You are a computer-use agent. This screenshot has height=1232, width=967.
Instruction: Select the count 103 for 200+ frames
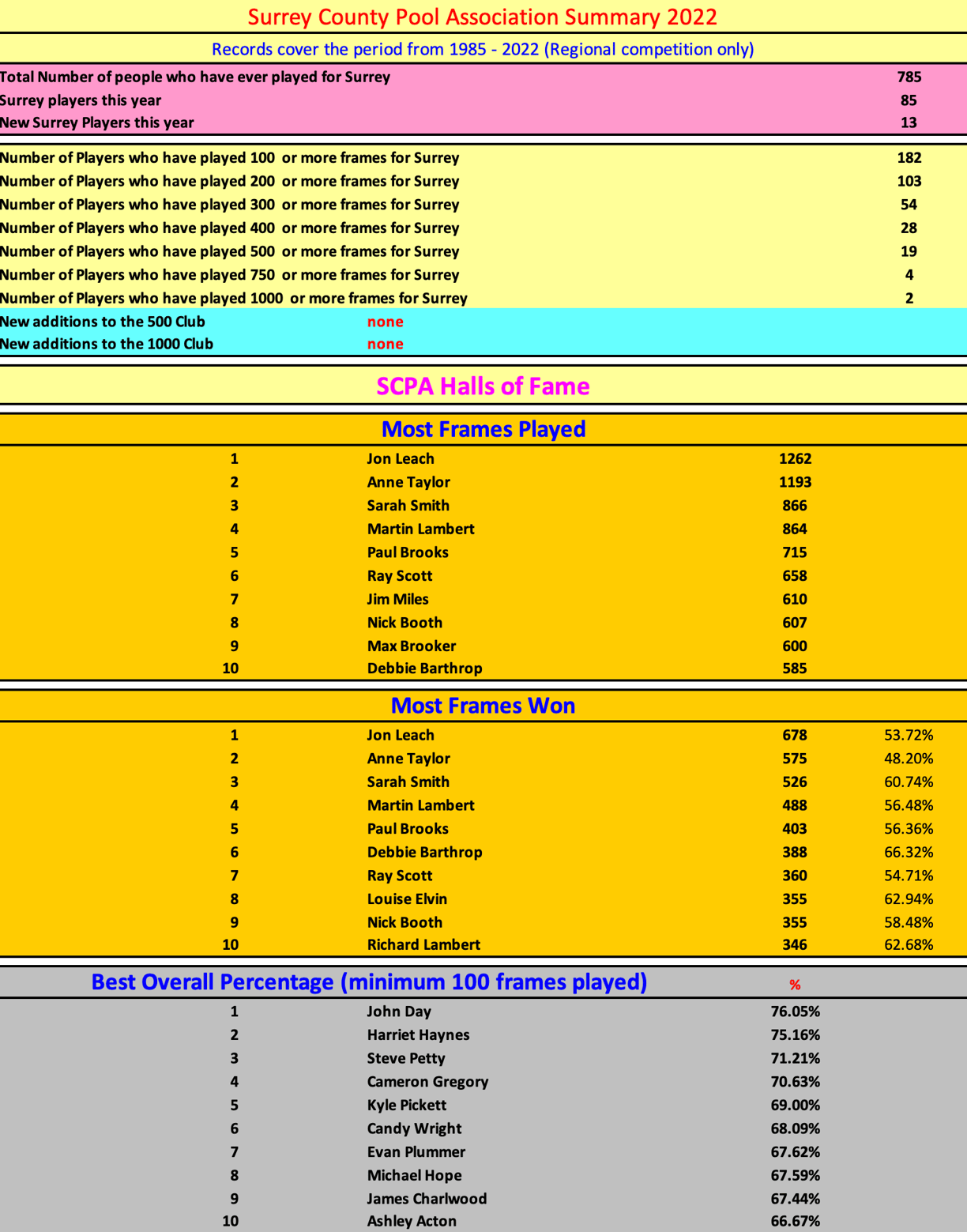tap(909, 181)
